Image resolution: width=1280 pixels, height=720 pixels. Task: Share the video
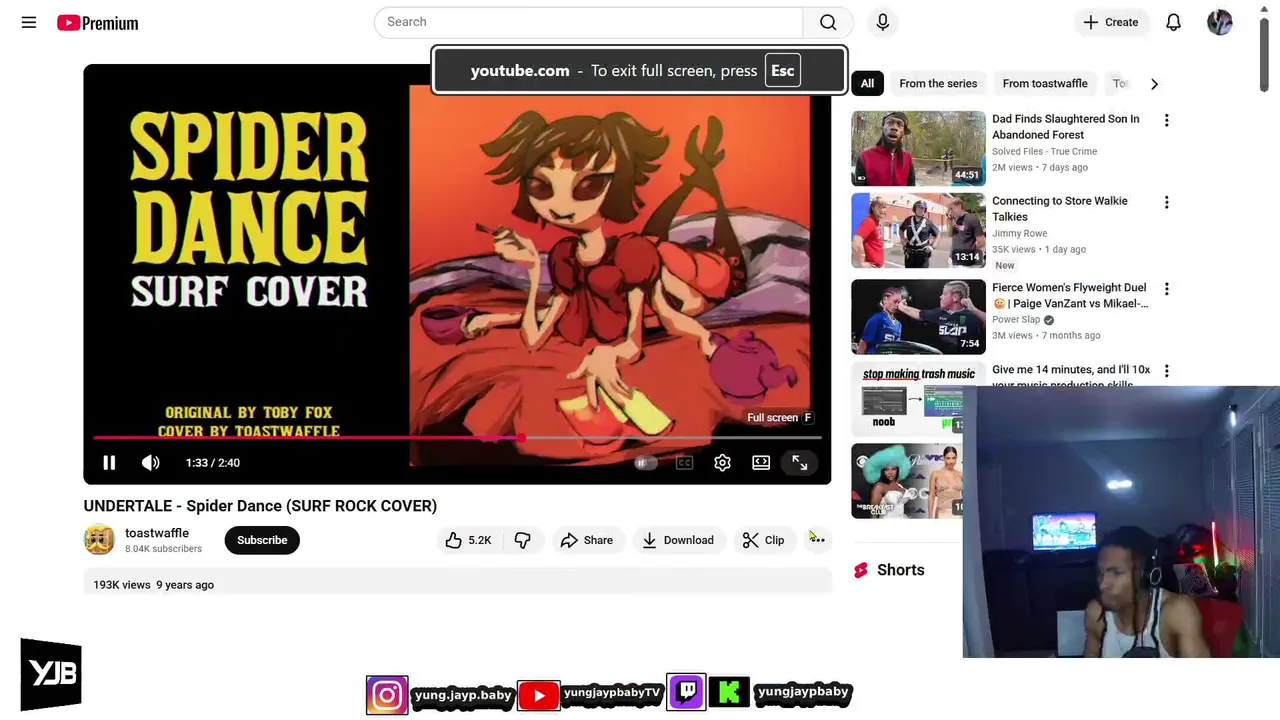tap(587, 540)
